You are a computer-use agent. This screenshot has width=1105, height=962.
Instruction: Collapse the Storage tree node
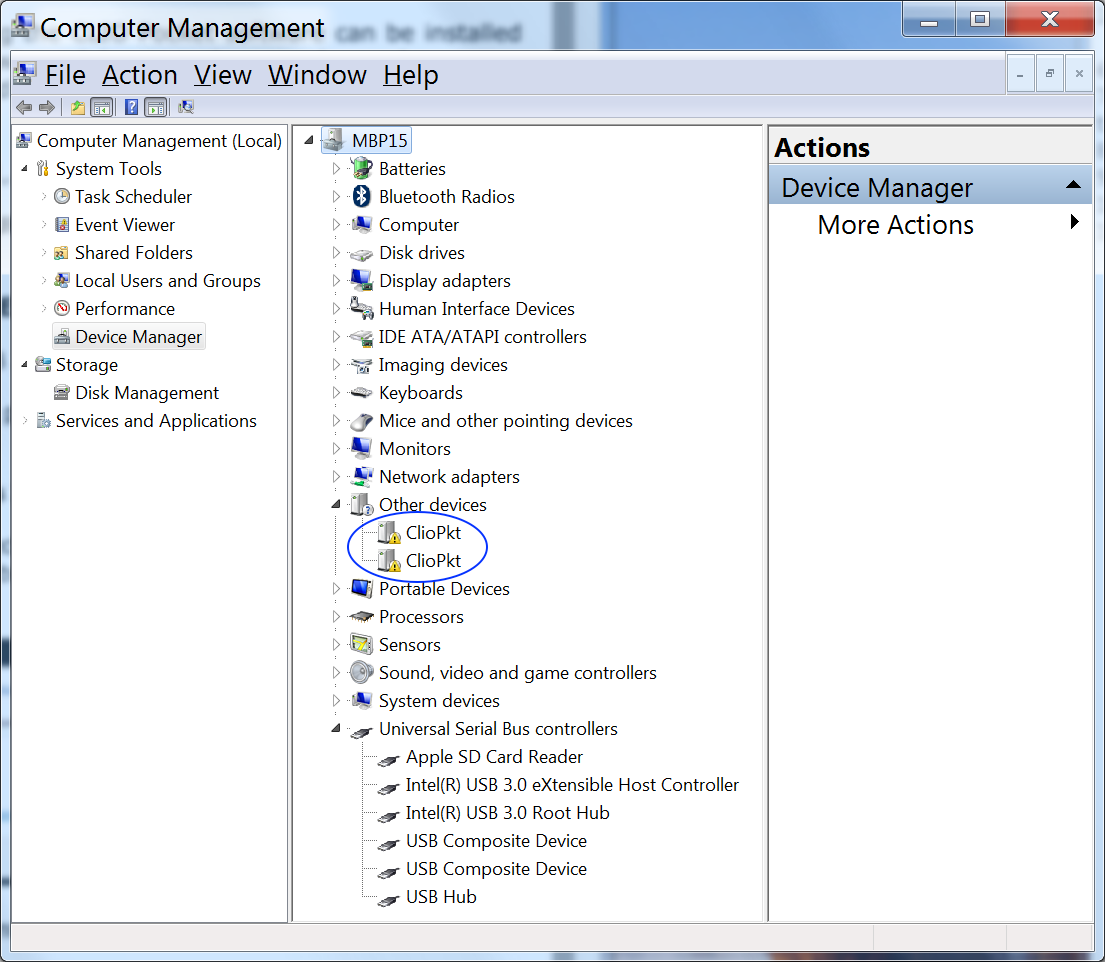(x=25, y=364)
